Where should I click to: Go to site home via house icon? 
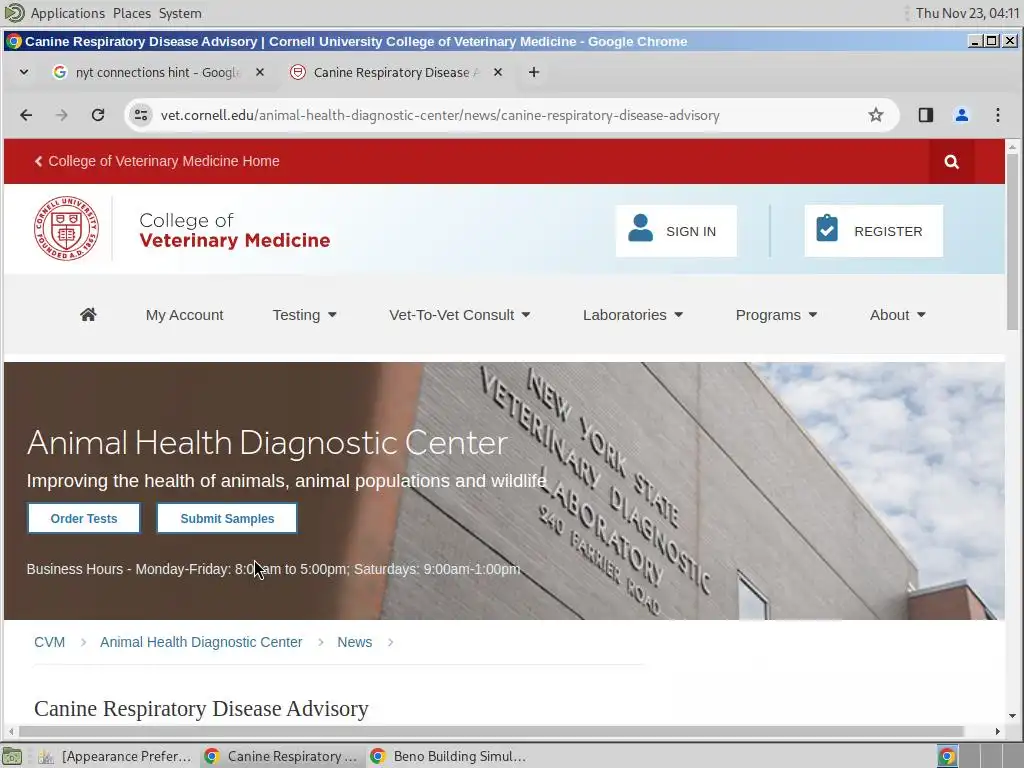pyautogui.click(x=88, y=315)
